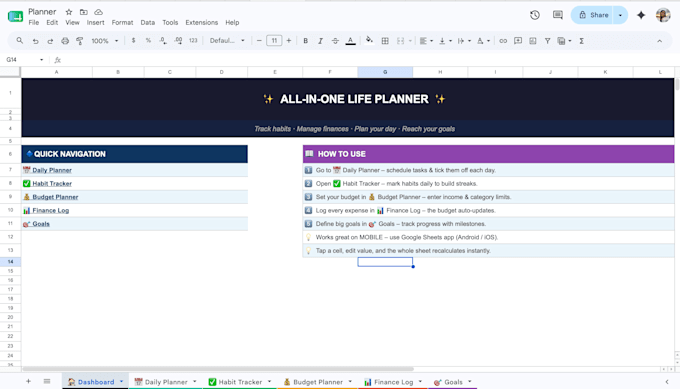
Task: Toggle italic formatting
Action: (x=320, y=41)
